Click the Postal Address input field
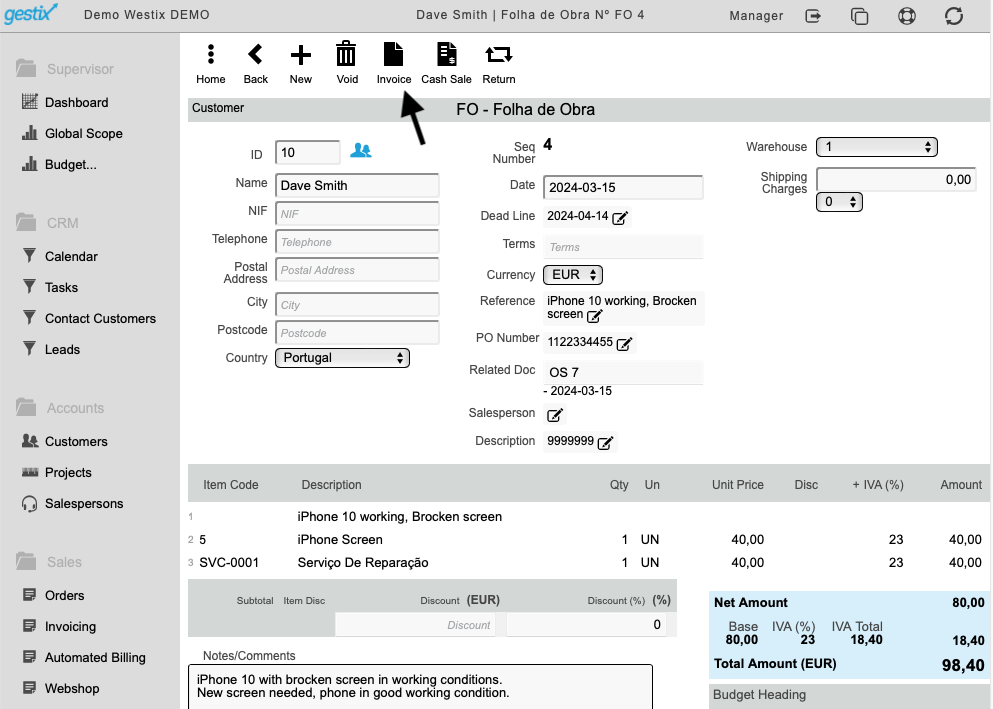The image size is (993, 709). 357,270
